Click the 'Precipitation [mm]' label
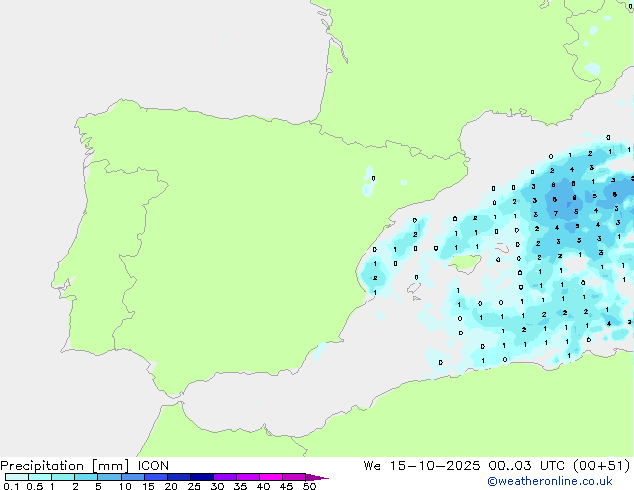Image resolution: width=634 pixels, height=490 pixels. (65, 466)
